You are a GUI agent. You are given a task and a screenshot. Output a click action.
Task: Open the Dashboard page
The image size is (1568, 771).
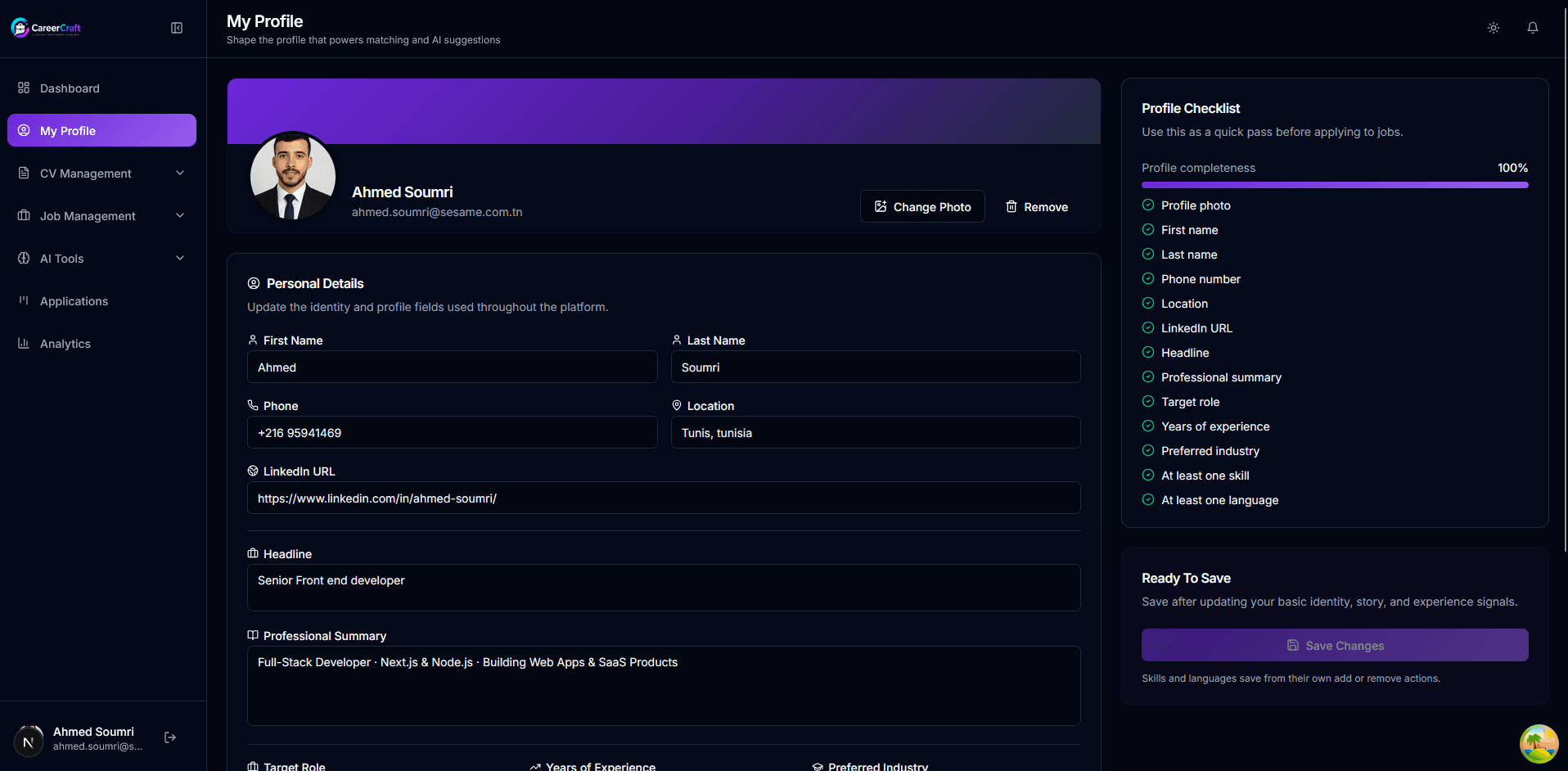tap(101, 88)
